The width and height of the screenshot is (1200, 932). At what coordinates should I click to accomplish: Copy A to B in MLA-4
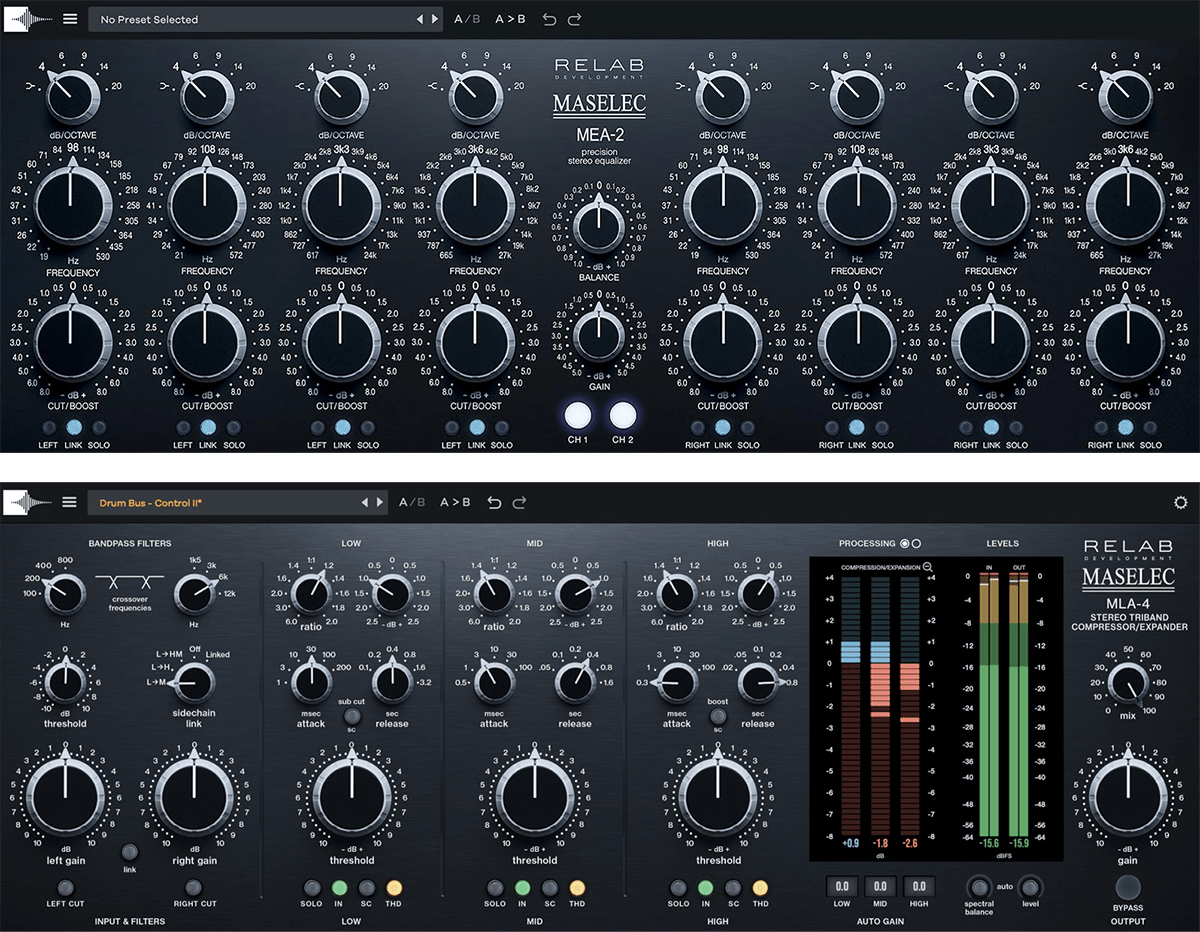(x=455, y=502)
